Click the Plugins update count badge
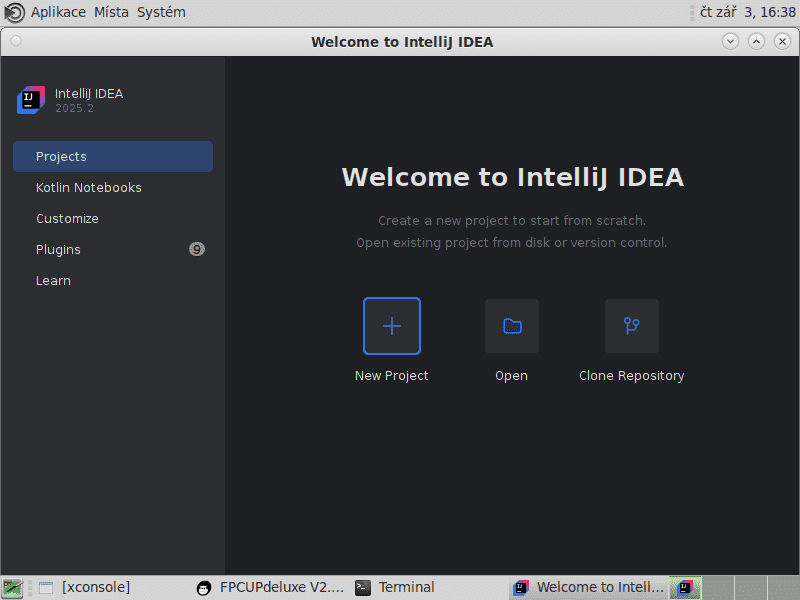 [197, 249]
